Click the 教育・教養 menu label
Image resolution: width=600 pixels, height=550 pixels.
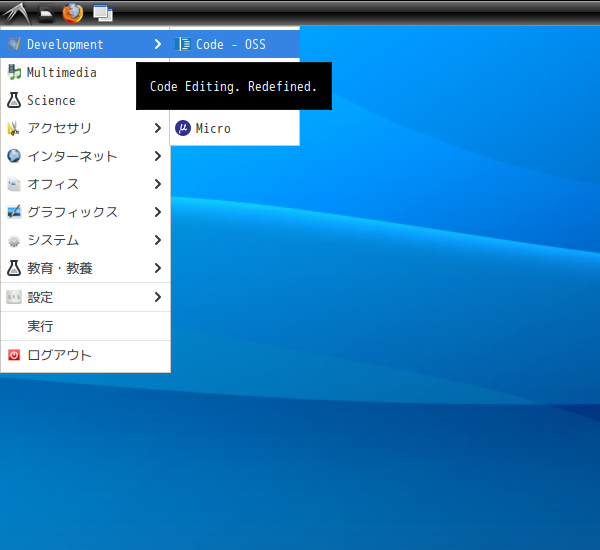tap(60, 268)
